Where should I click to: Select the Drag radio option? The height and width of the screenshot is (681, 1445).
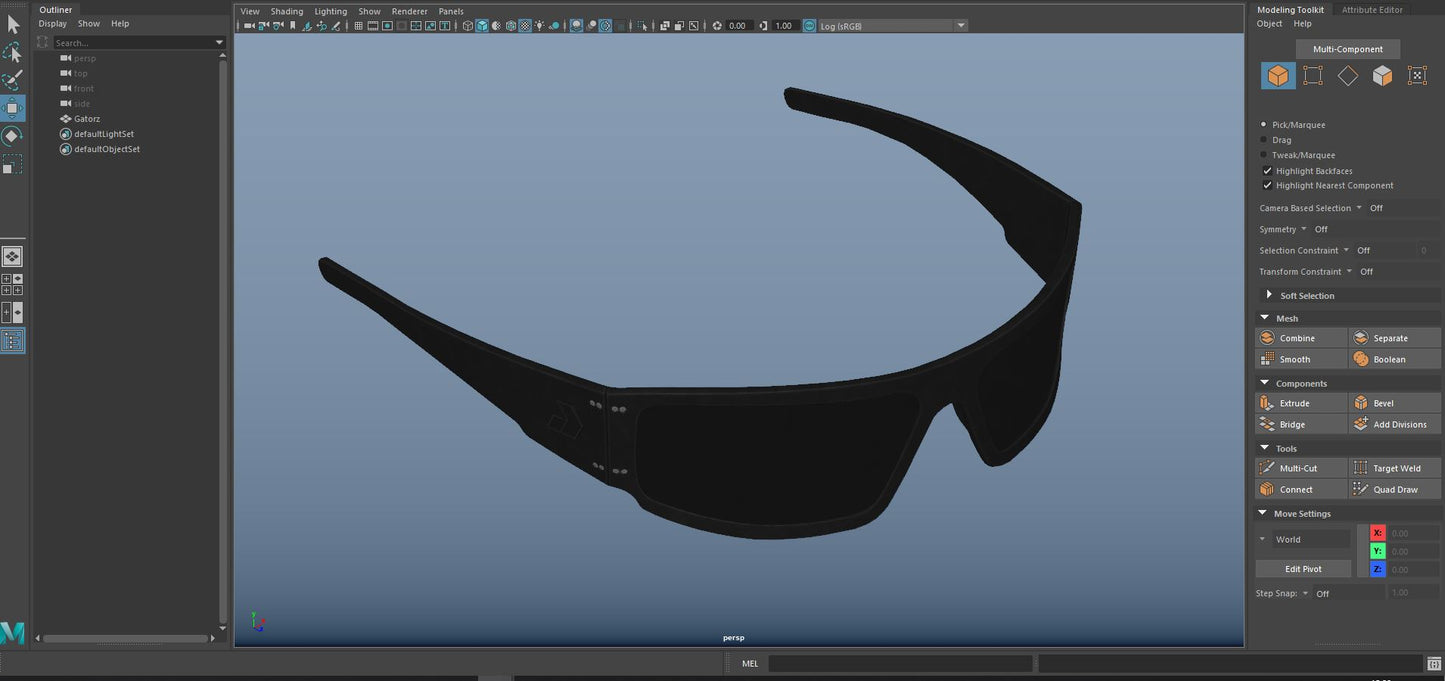tap(1264, 140)
